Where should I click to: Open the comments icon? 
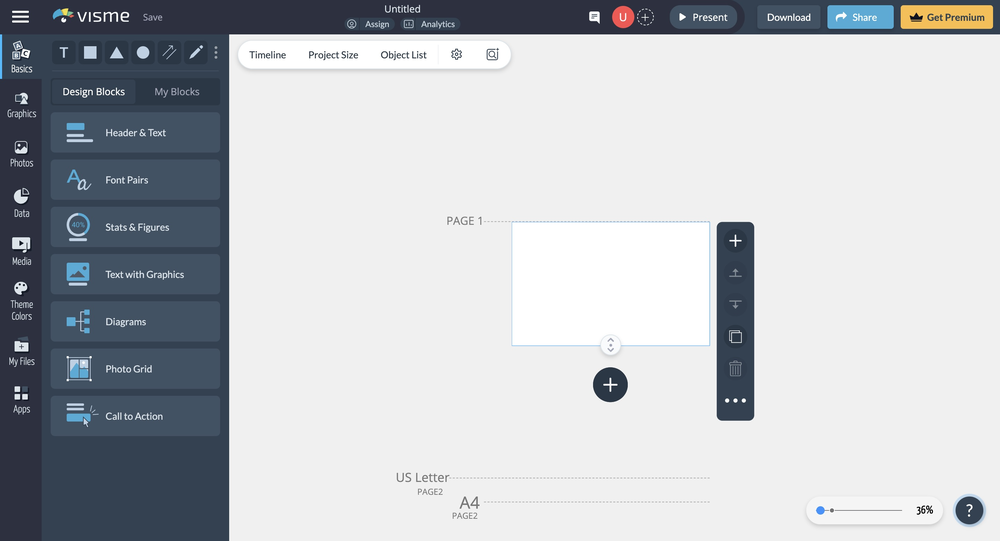[594, 17]
